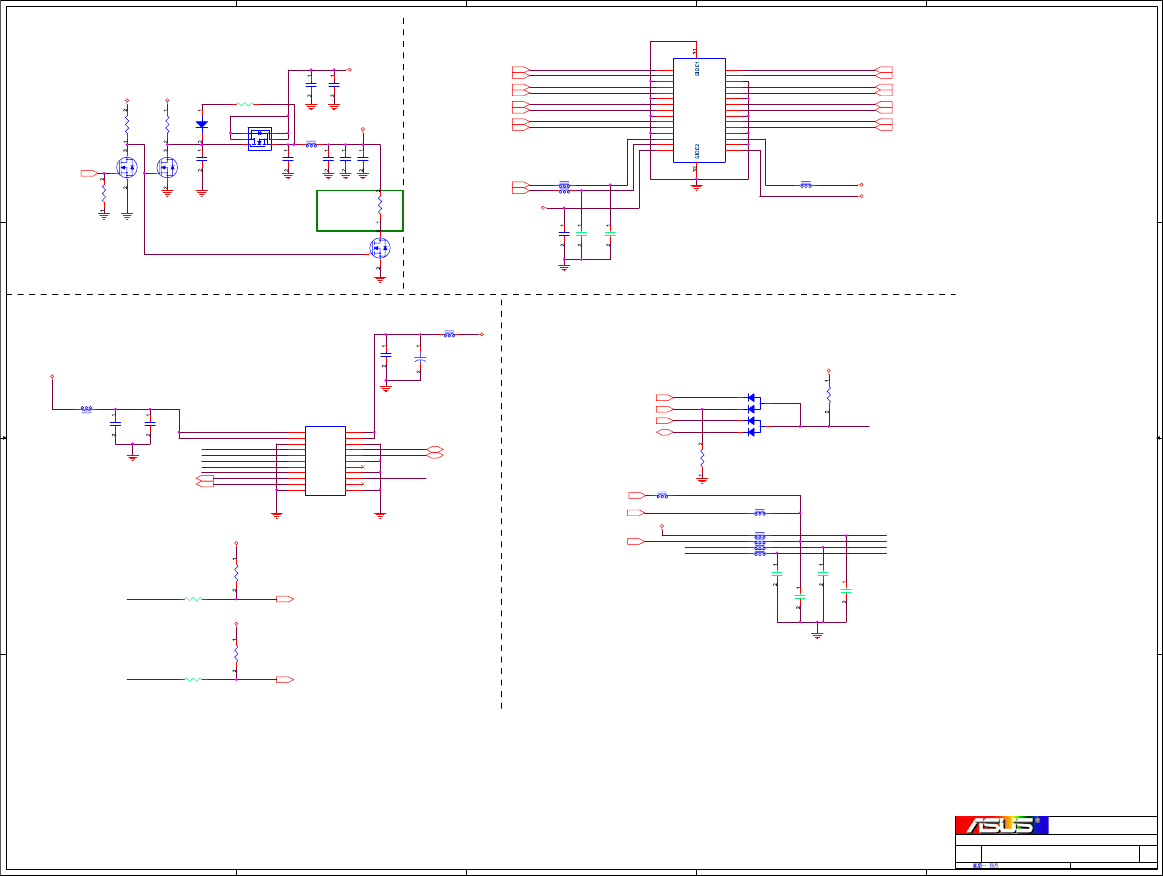Select the large blue IC with rotated labels
This screenshot has width=1163, height=876.
pos(699,111)
